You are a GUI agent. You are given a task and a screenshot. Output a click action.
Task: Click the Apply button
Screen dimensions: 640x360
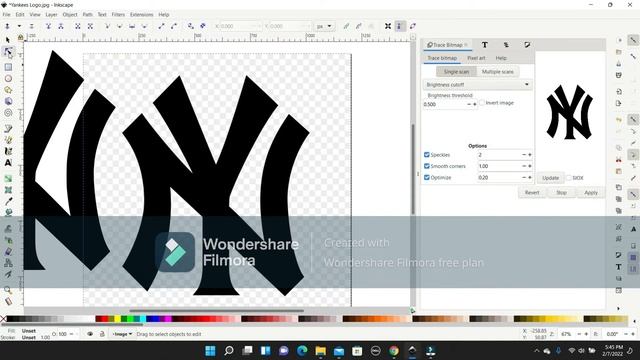click(x=591, y=192)
